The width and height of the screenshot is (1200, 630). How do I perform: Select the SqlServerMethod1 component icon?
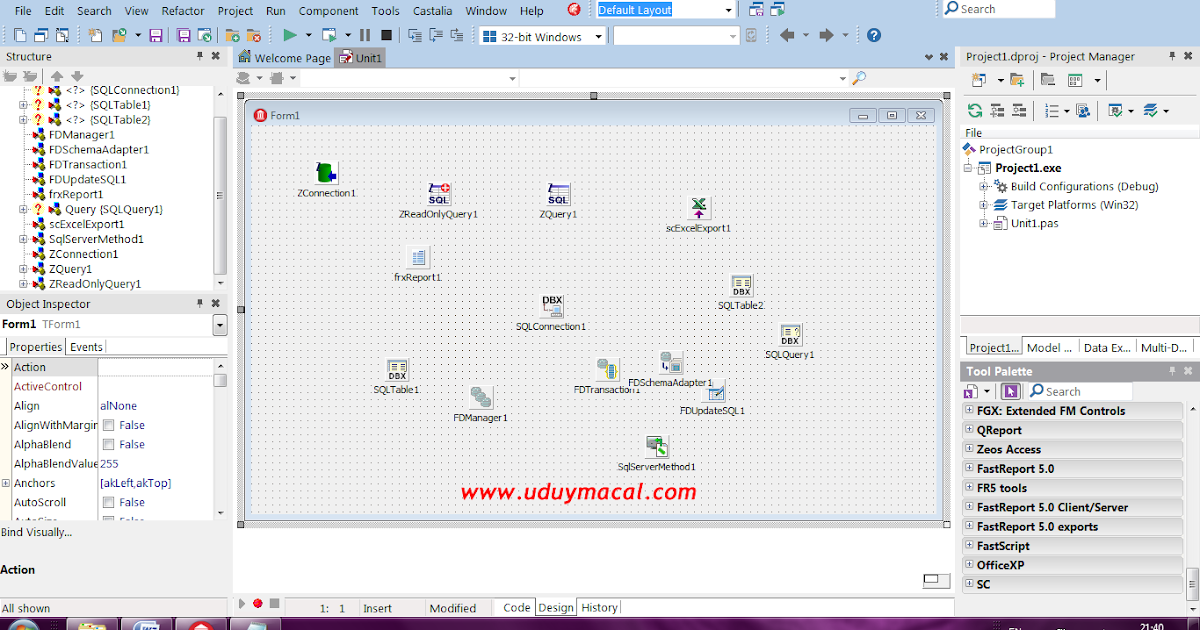pyautogui.click(x=656, y=447)
